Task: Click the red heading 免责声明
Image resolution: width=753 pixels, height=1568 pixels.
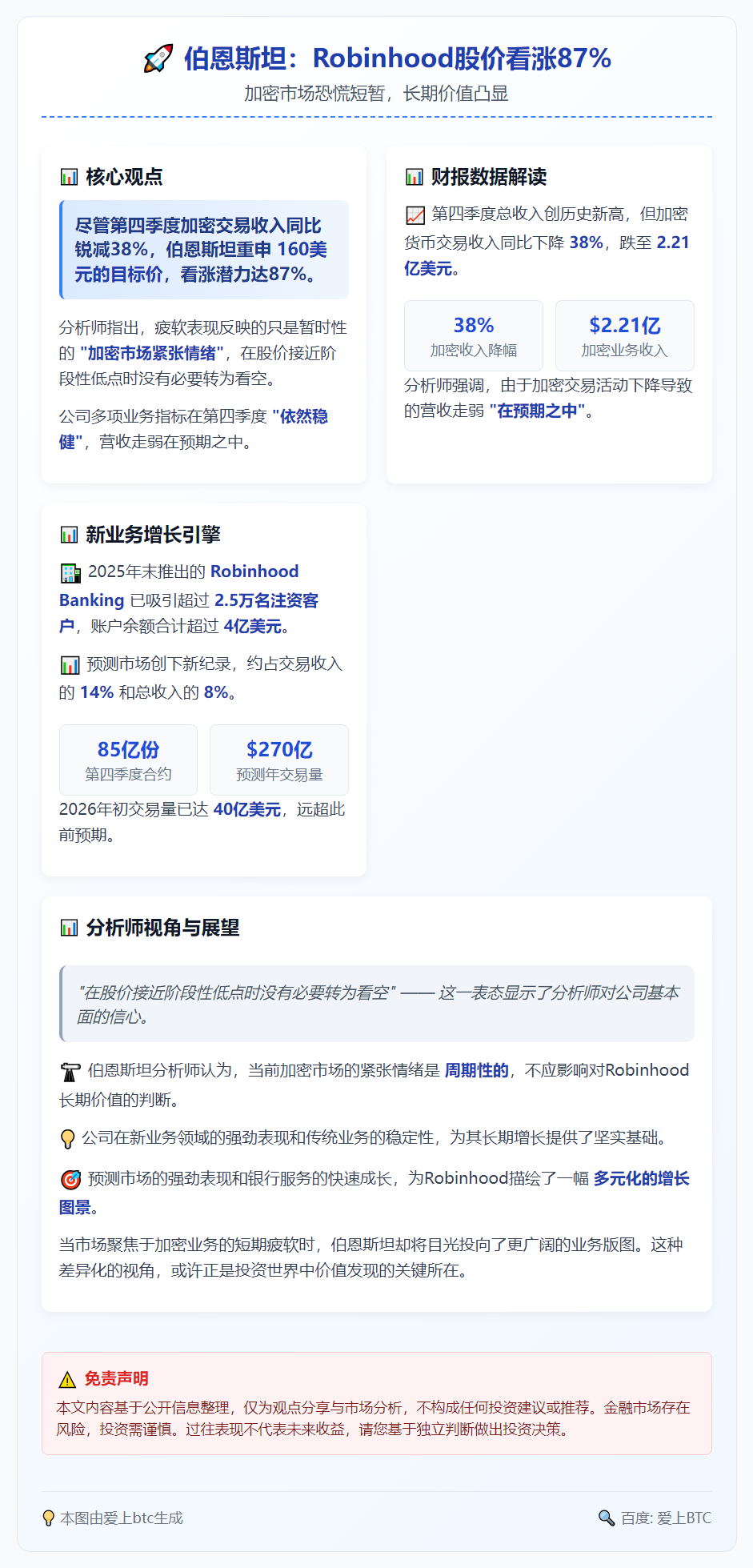Action: tap(117, 1378)
